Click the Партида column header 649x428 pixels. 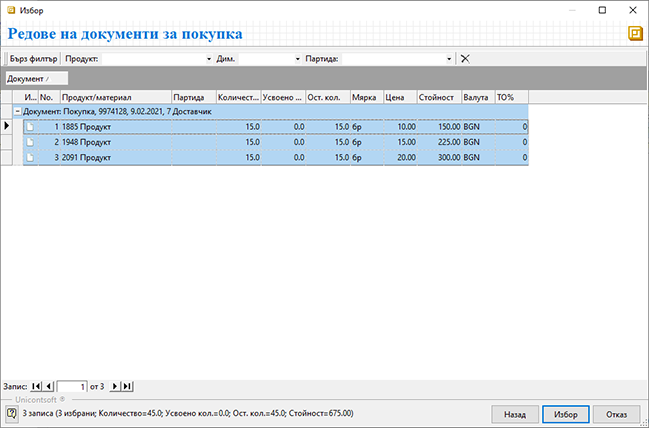pyautogui.click(x=194, y=97)
